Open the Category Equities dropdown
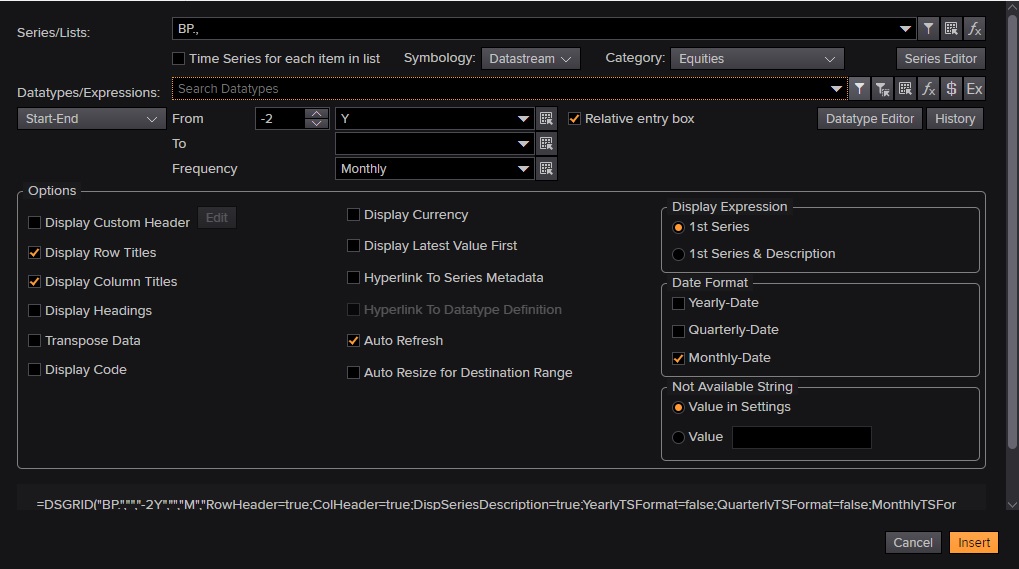Image resolution: width=1019 pixels, height=569 pixels. pyautogui.click(x=757, y=59)
